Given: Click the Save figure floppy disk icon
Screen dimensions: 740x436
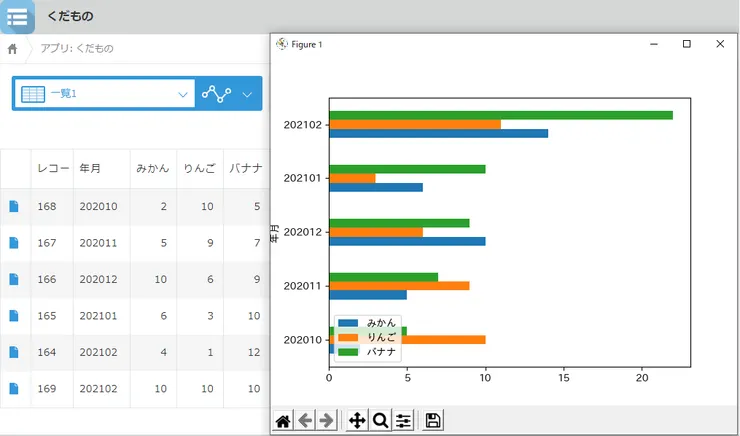Looking at the screenshot, I should click(x=433, y=421).
